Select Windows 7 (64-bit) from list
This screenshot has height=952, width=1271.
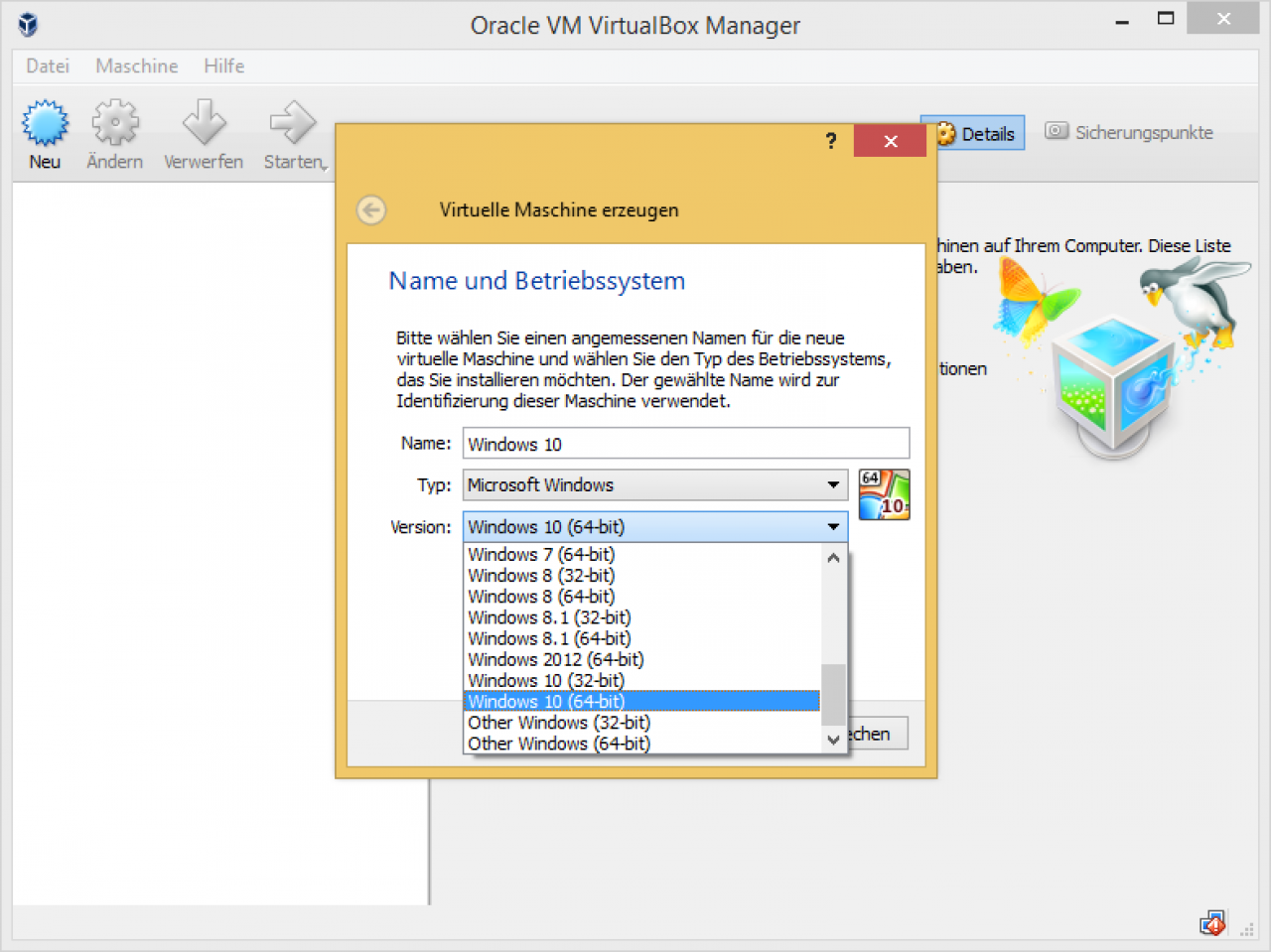pos(642,555)
